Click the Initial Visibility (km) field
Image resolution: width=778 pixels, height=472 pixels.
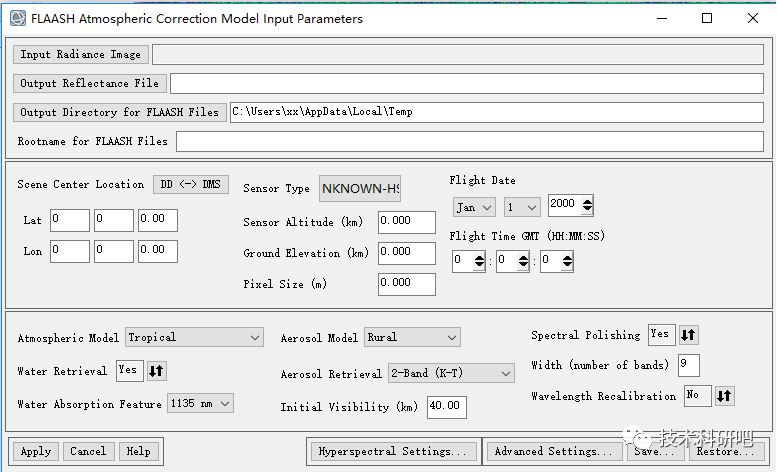(x=447, y=407)
